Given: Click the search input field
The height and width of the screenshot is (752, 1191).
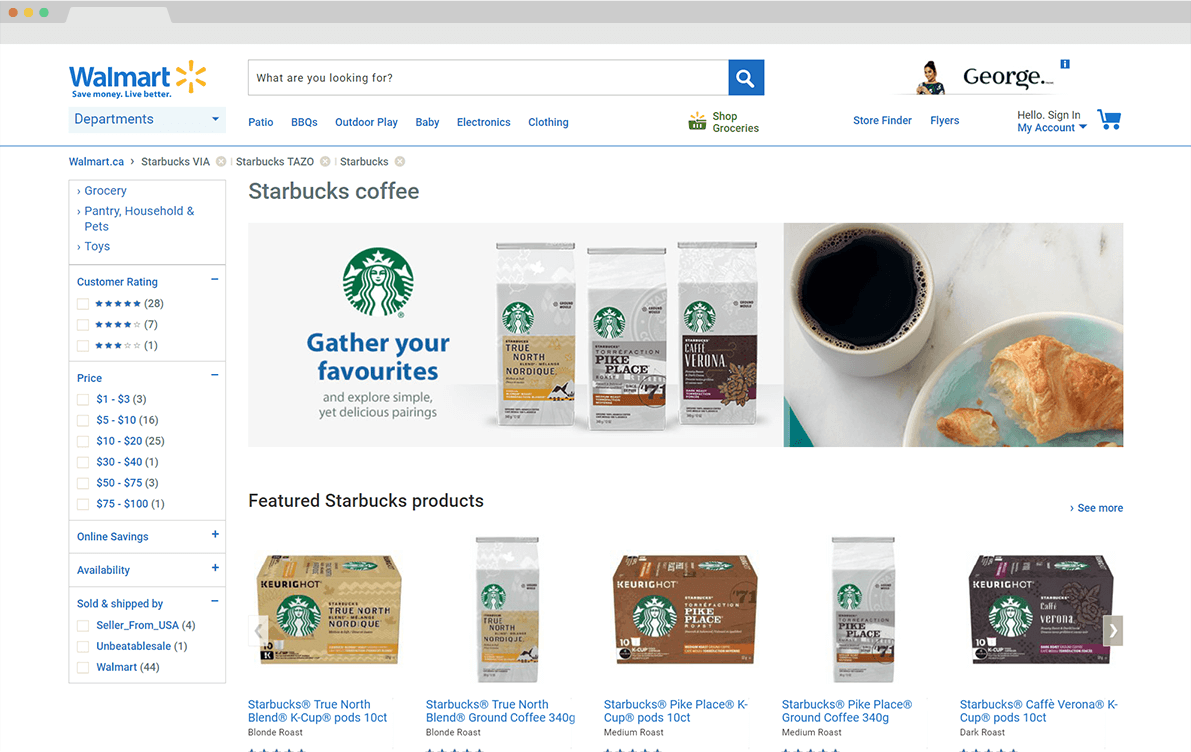Looking at the screenshot, I should pyautogui.click(x=488, y=77).
